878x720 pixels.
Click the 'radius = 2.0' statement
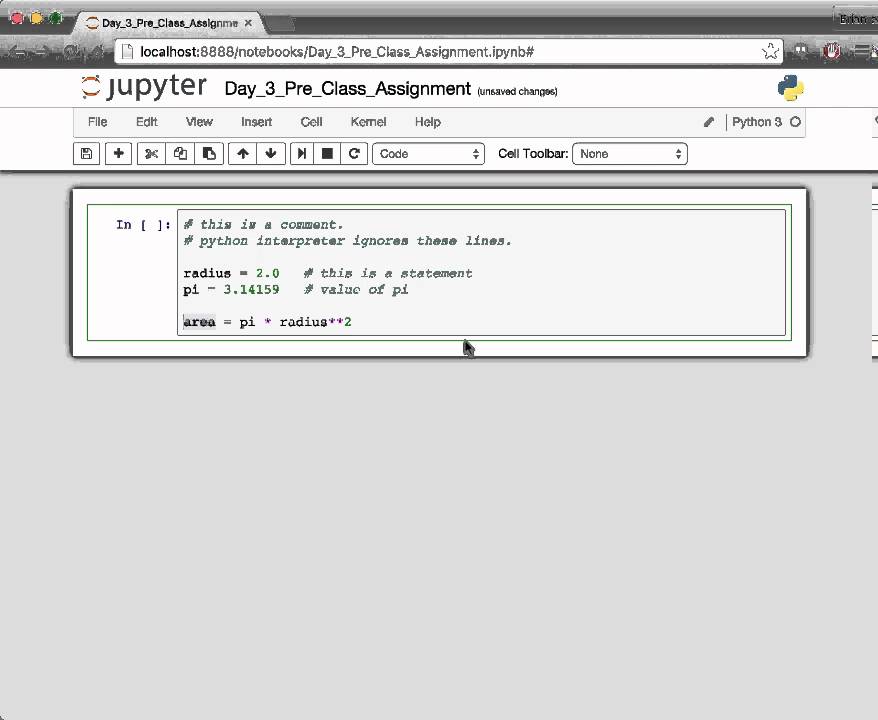click(231, 273)
